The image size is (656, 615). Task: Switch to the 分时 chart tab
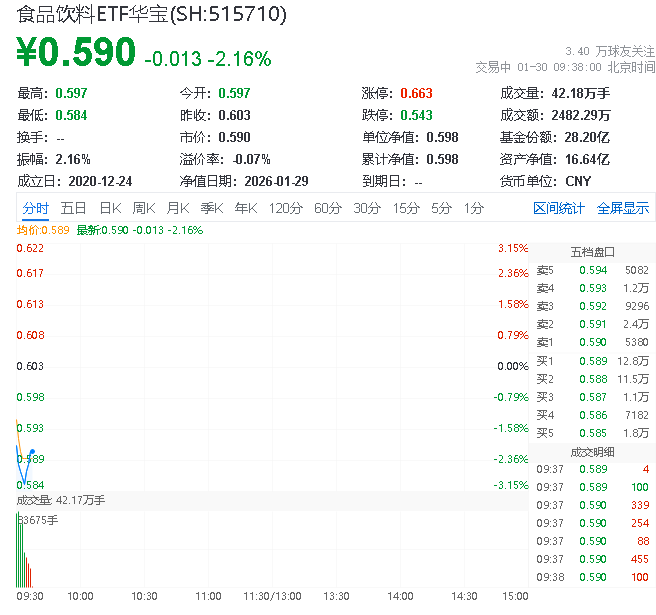(35, 208)
